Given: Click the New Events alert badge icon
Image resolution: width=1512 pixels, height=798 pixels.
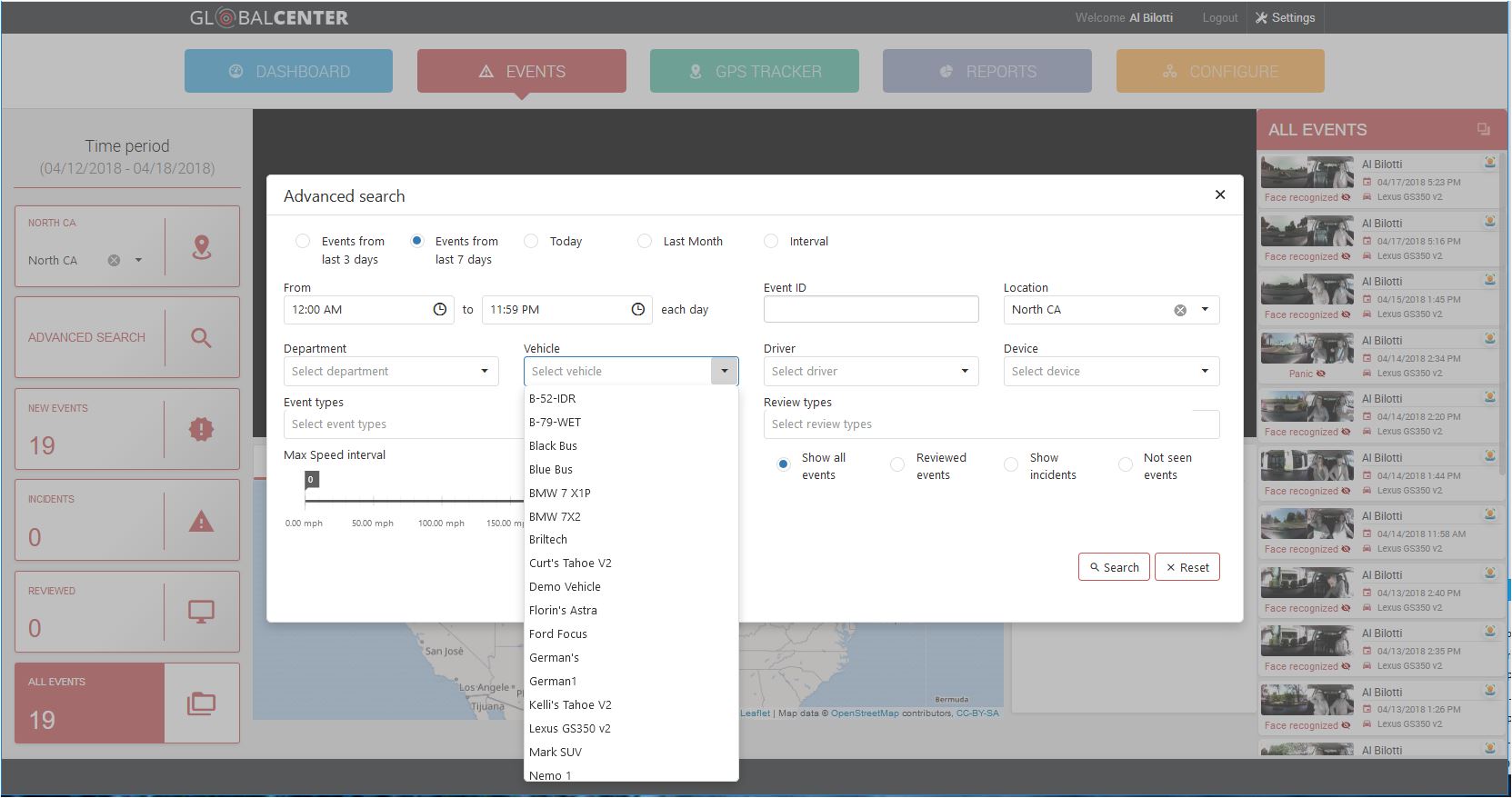Looking at the screenshot, I should pyautogui.click(x=201, y=429).
